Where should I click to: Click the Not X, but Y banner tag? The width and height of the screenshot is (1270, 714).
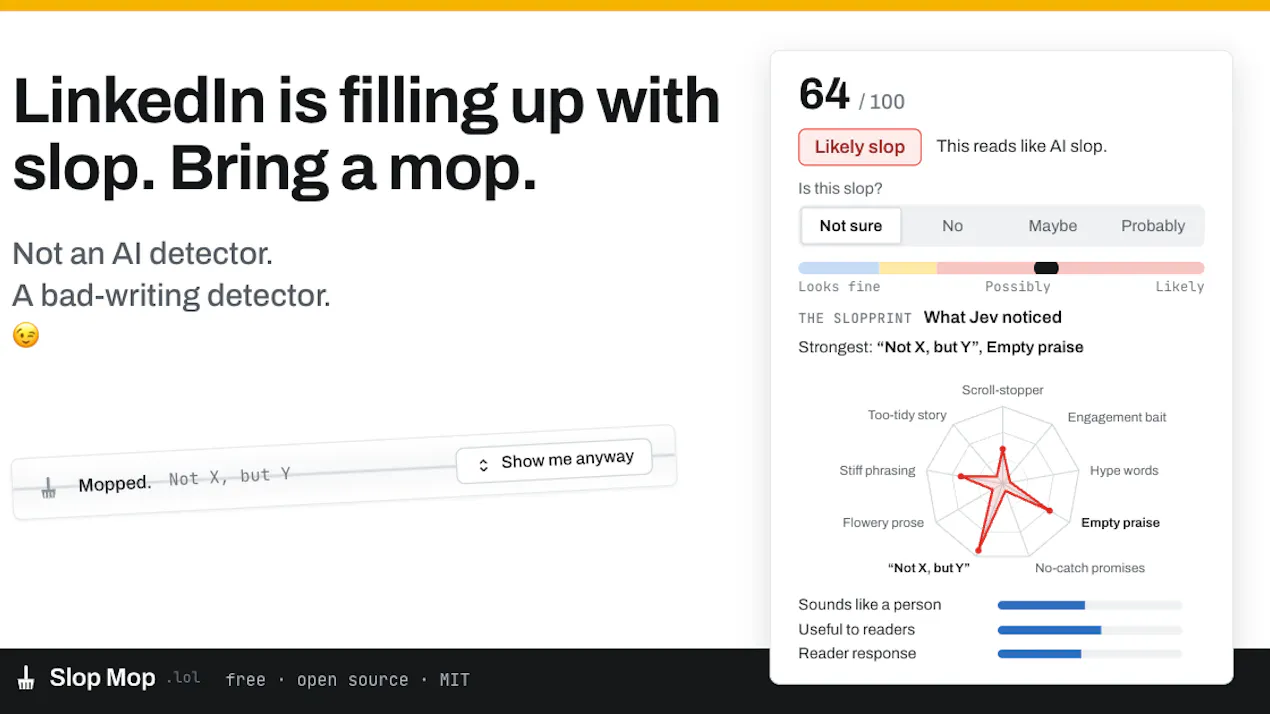[229, 477]
